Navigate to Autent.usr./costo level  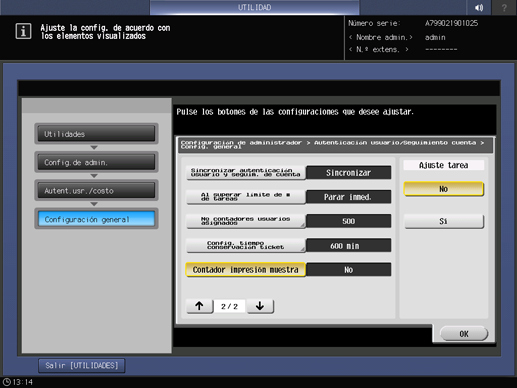coord(96,191)
